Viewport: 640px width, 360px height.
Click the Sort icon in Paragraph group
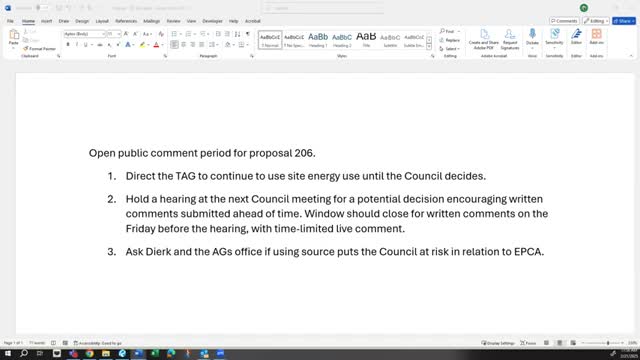(238, 34)
